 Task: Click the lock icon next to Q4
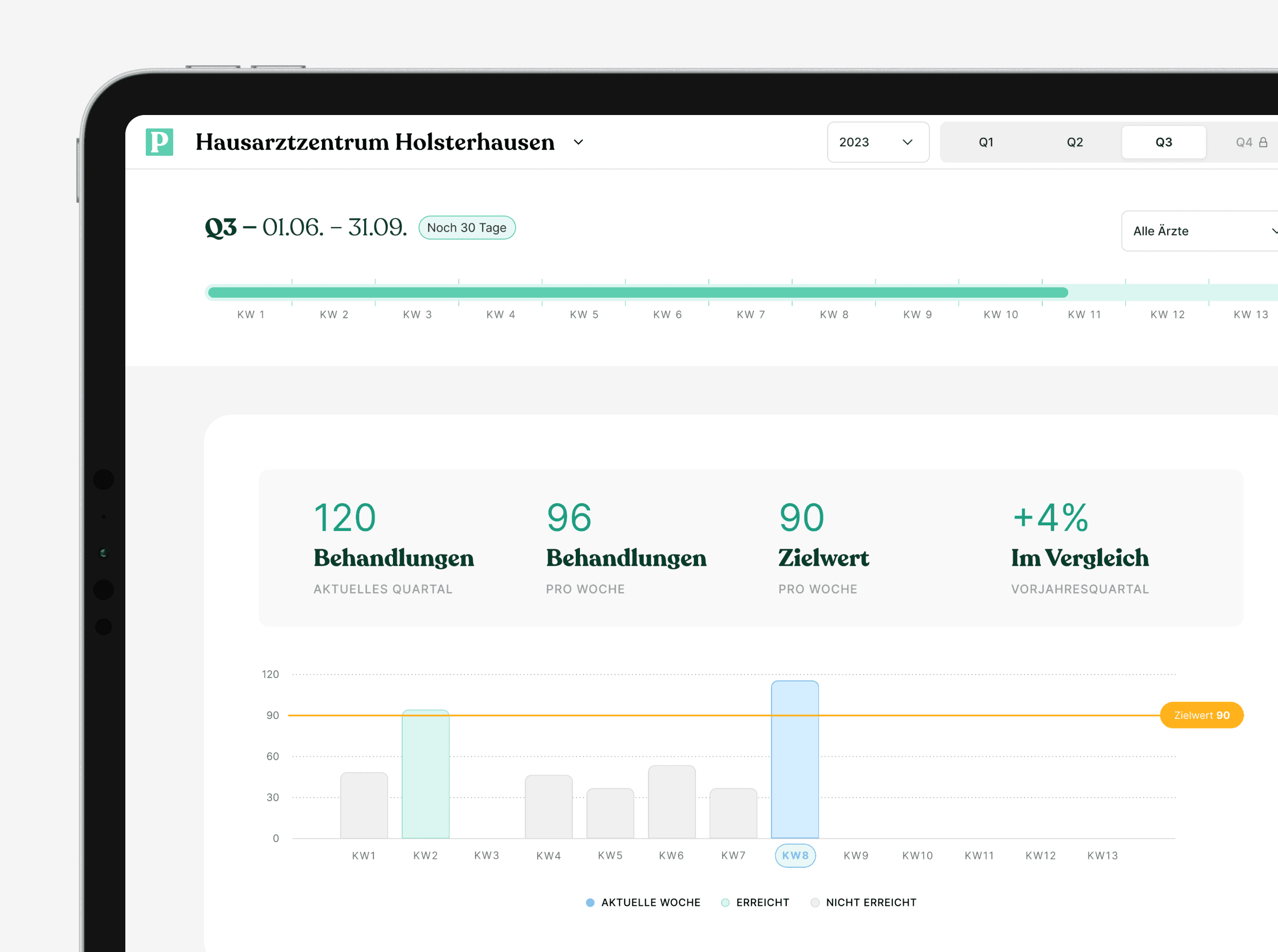[1263, 142]
